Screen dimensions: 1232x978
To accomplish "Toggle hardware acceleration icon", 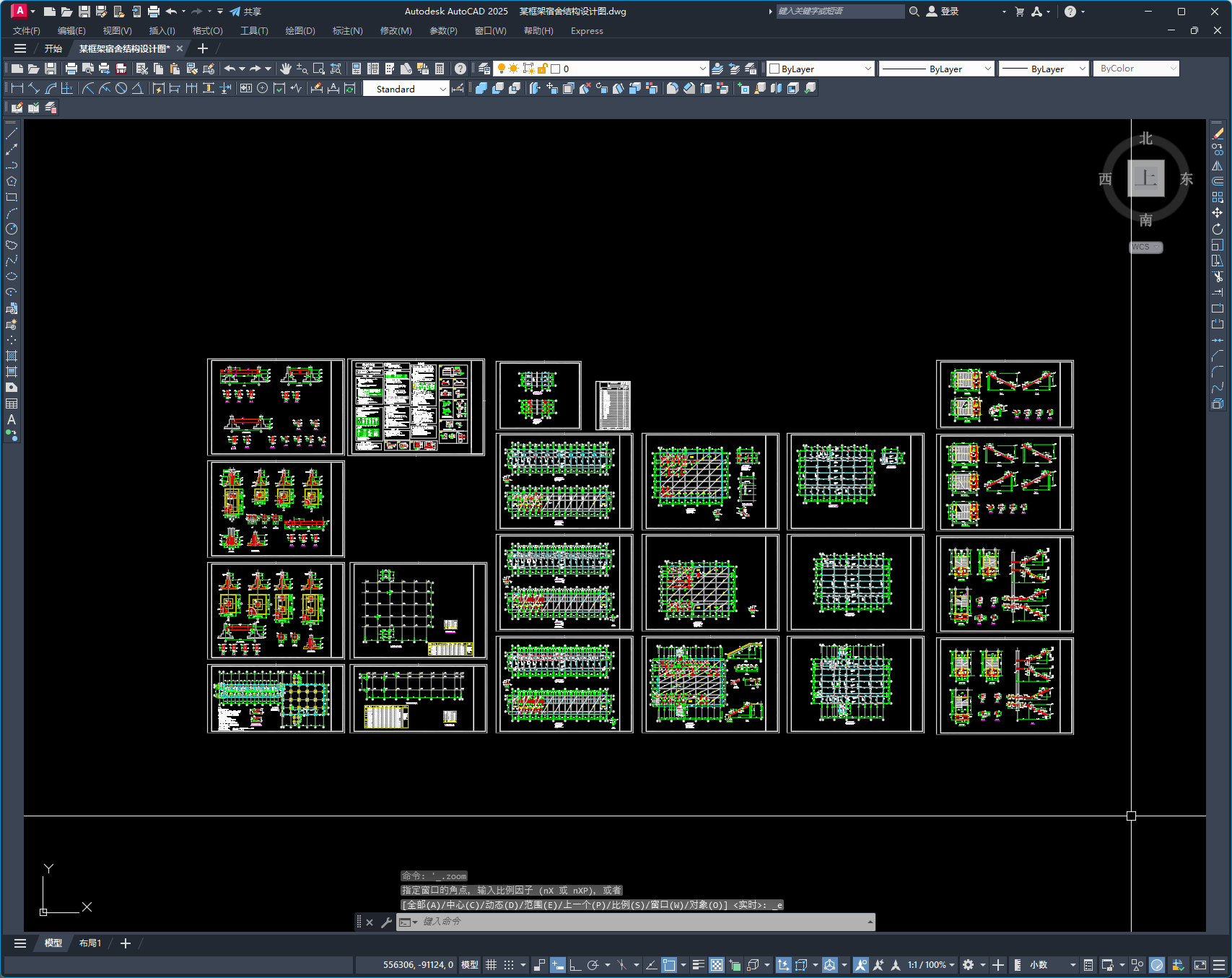I will [x=1157, y=965].
